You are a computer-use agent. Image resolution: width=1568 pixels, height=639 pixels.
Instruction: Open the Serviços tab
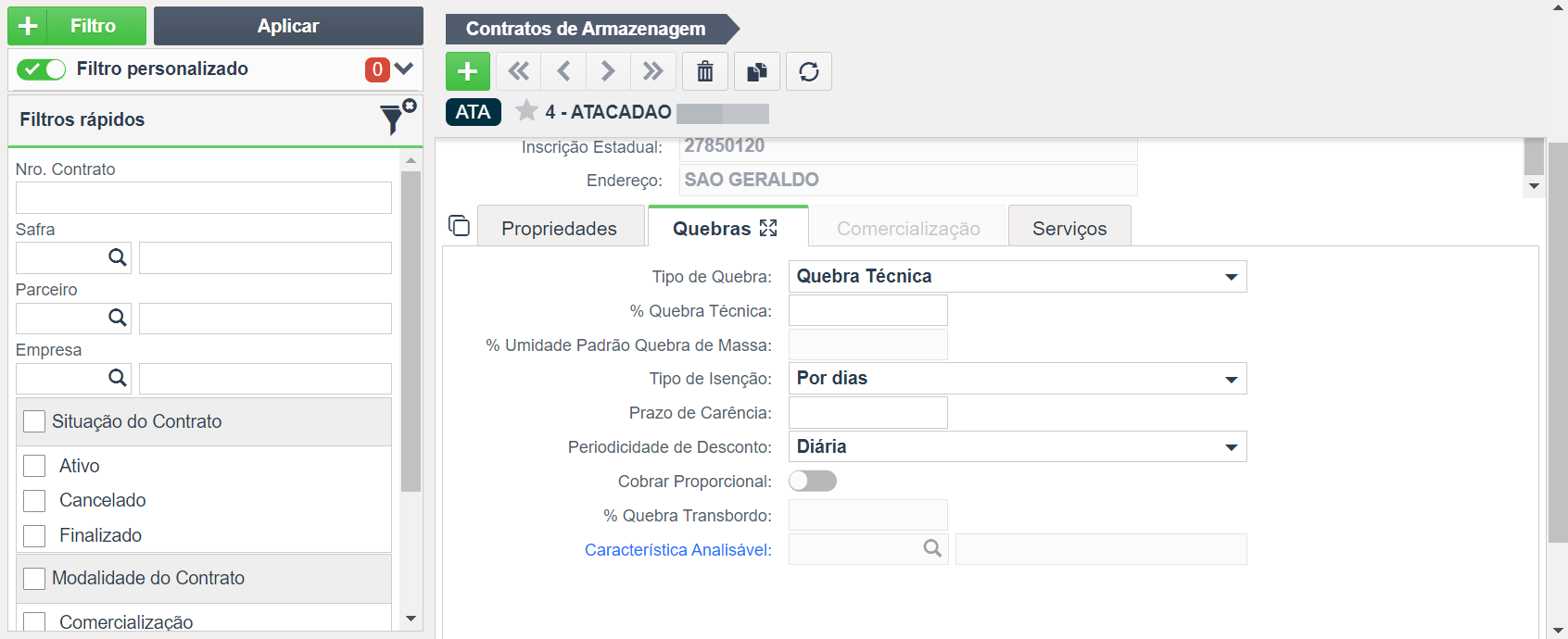1069,228
